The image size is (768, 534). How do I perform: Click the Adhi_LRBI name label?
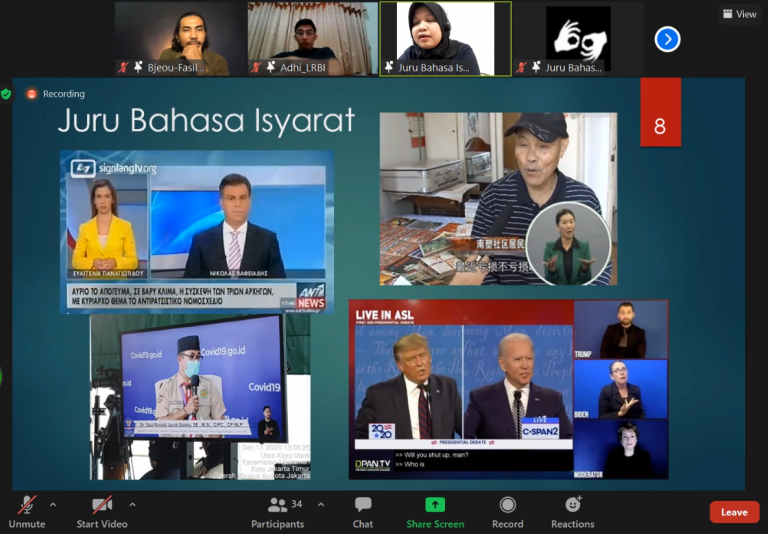(303, 68)
